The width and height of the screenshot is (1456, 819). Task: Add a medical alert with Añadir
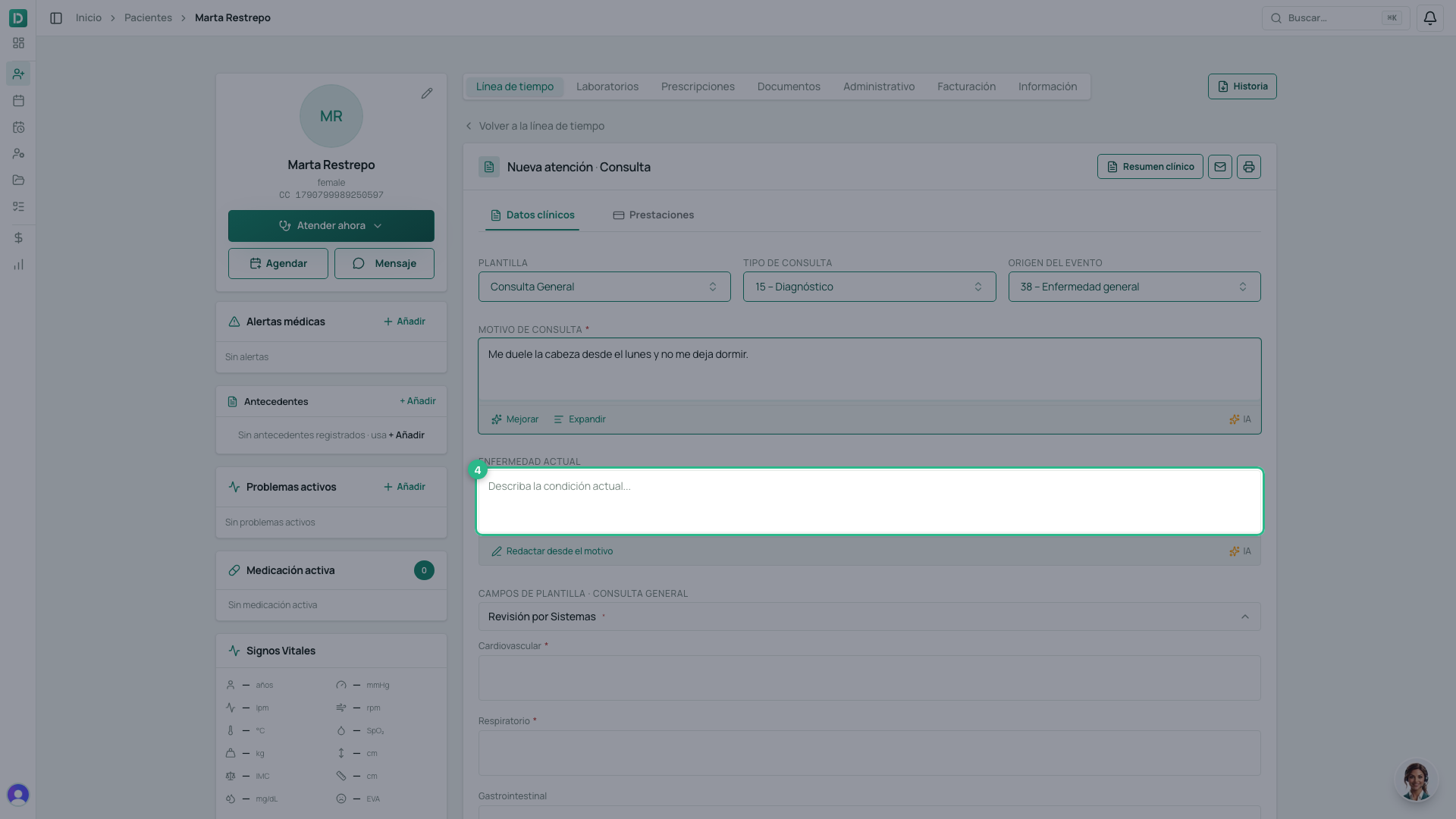click(x=404, y=322)
